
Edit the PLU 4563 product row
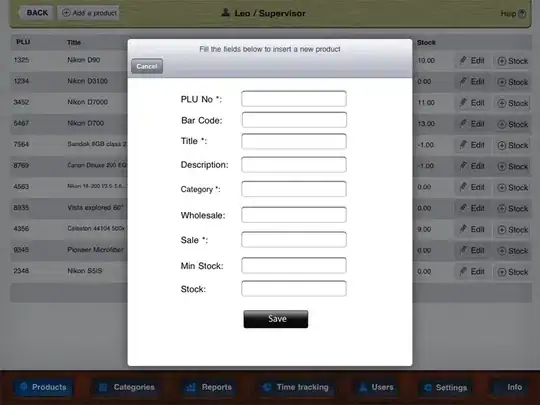[472, 187]
